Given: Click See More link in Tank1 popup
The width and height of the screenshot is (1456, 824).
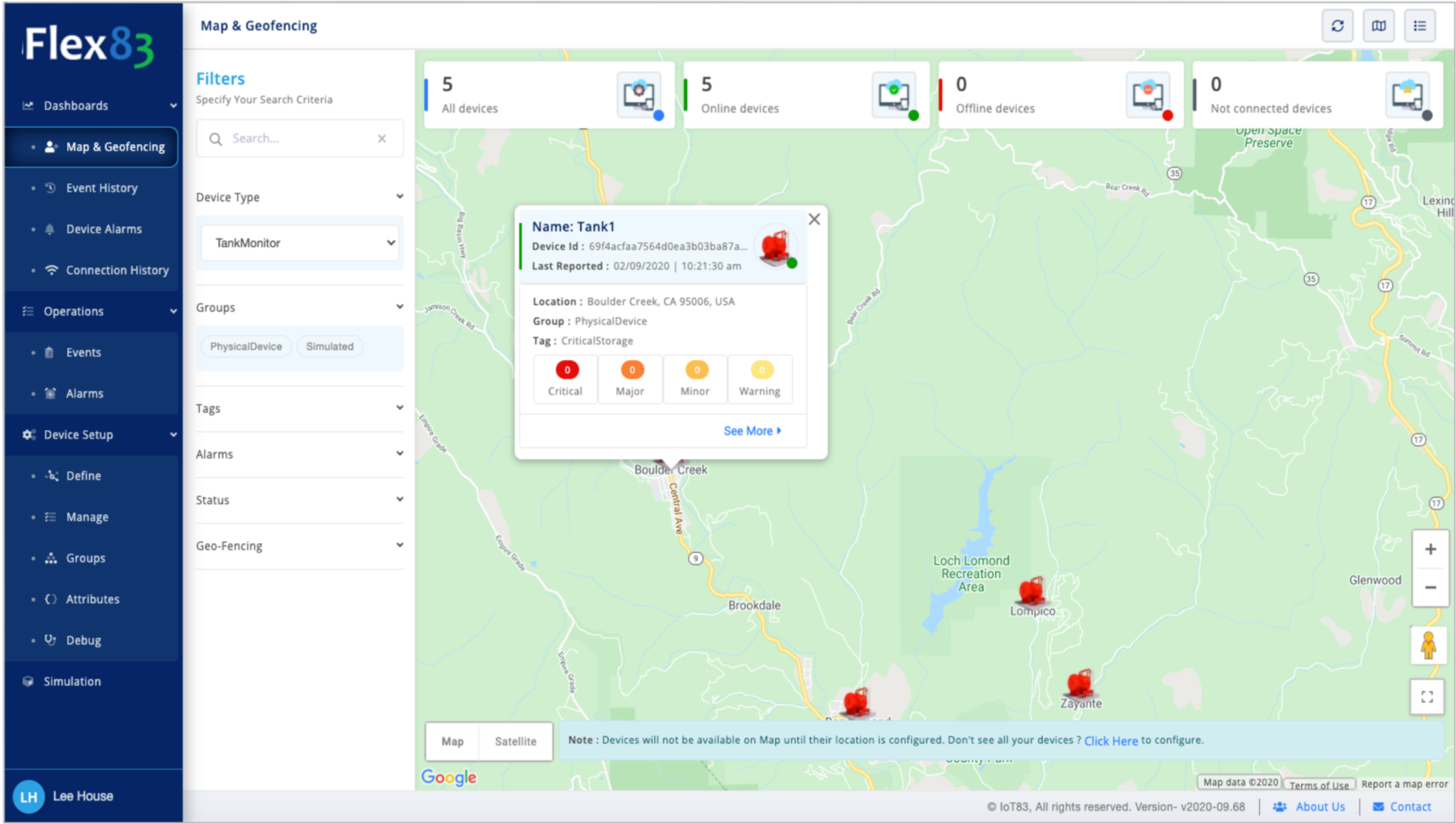Looking at the screenshot, I should pos(752,431).
